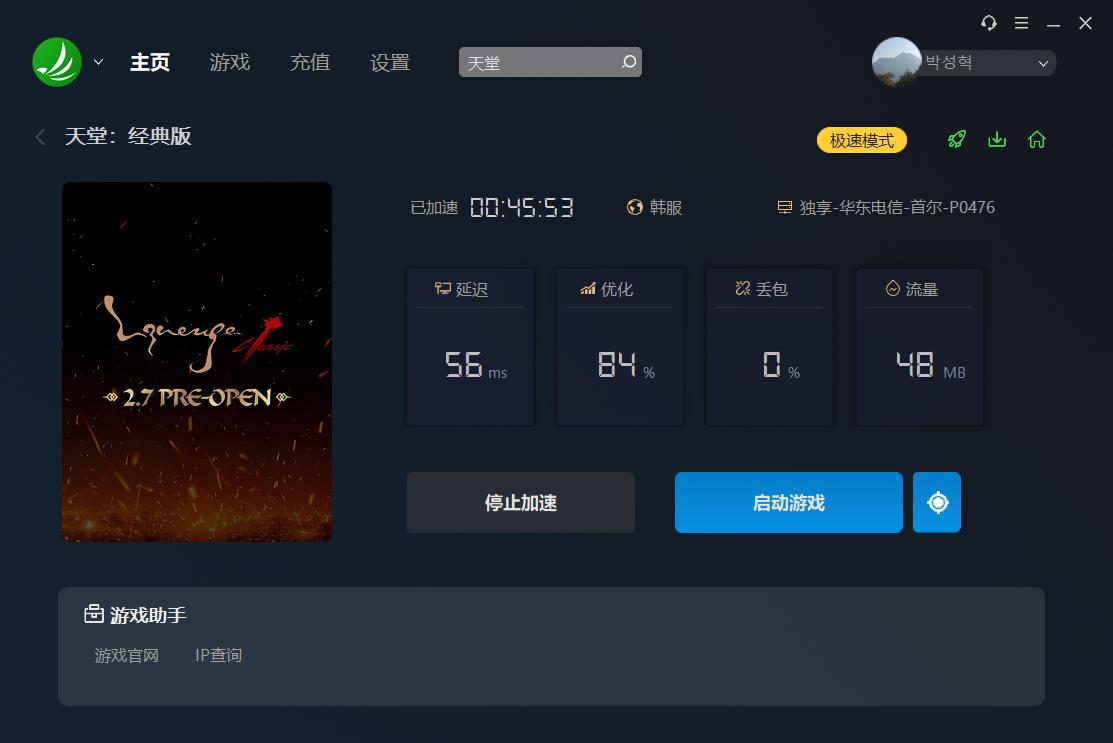Open the 充值 recharge tab
1113x743 pixels.
click(x=310, y=62)
